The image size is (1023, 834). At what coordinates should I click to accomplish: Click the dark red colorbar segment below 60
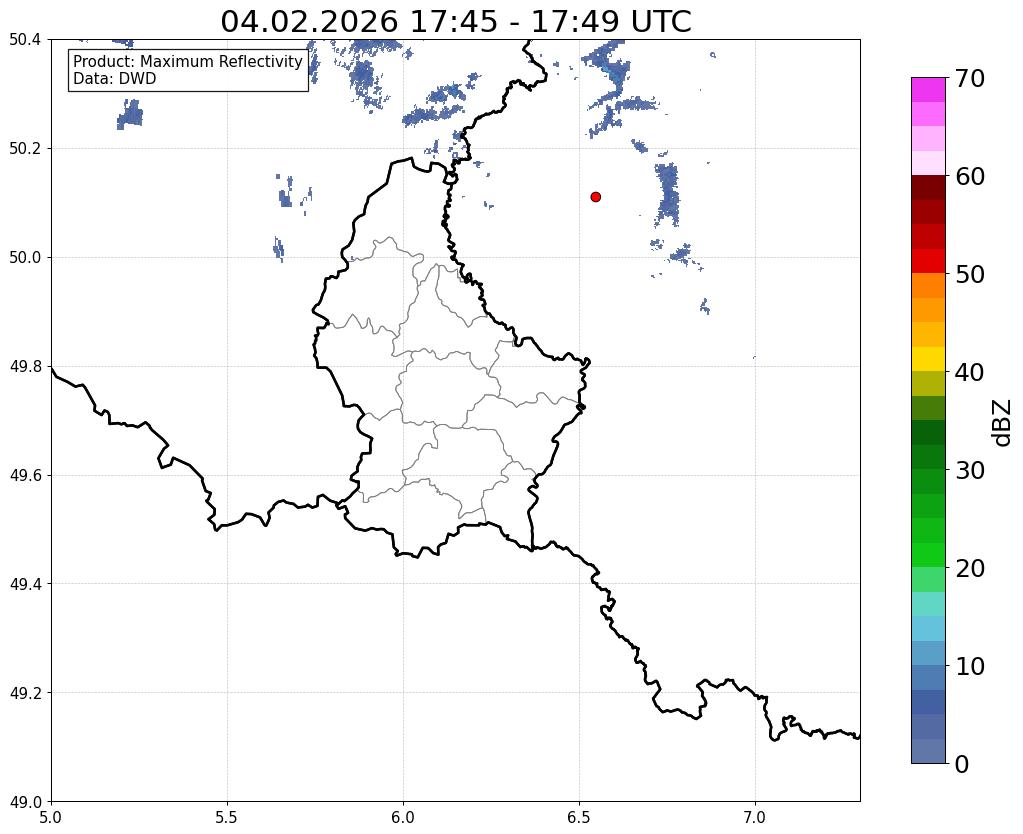[928, 188]
